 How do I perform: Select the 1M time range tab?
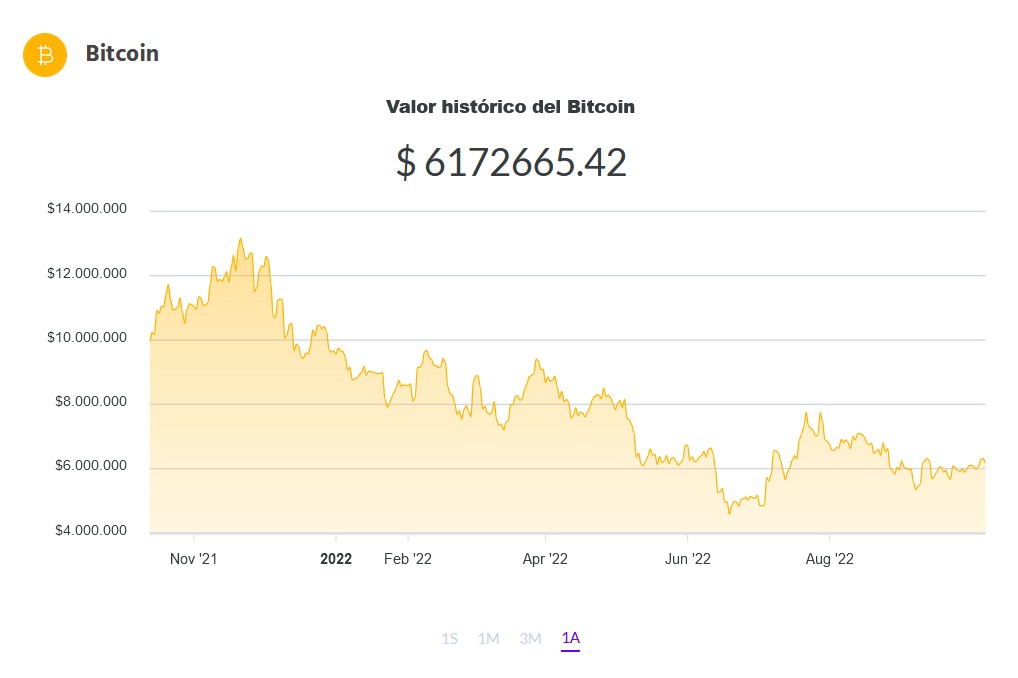[x=488, y=638]
